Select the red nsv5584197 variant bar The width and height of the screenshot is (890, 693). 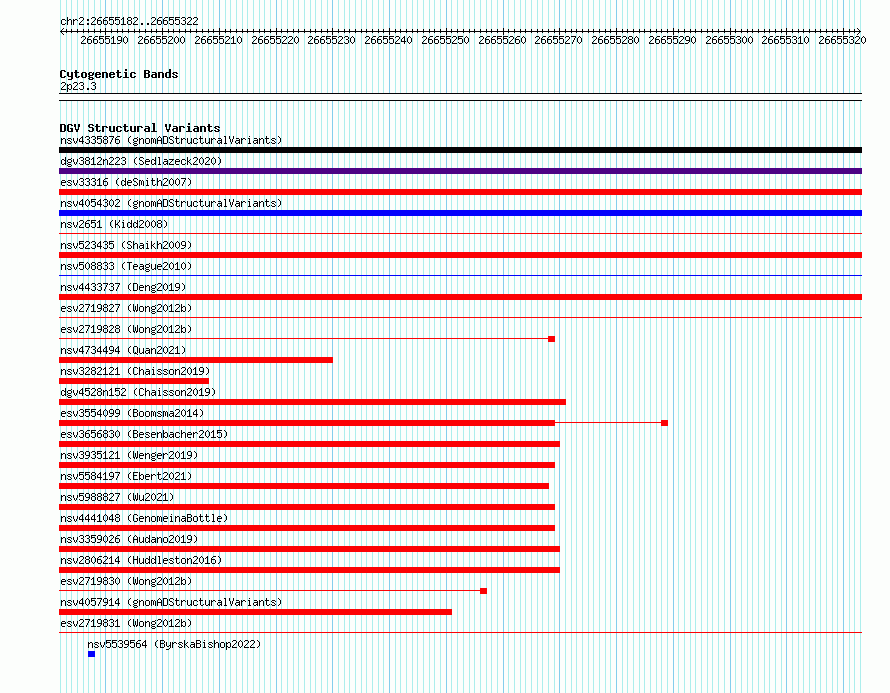(304, 486)
